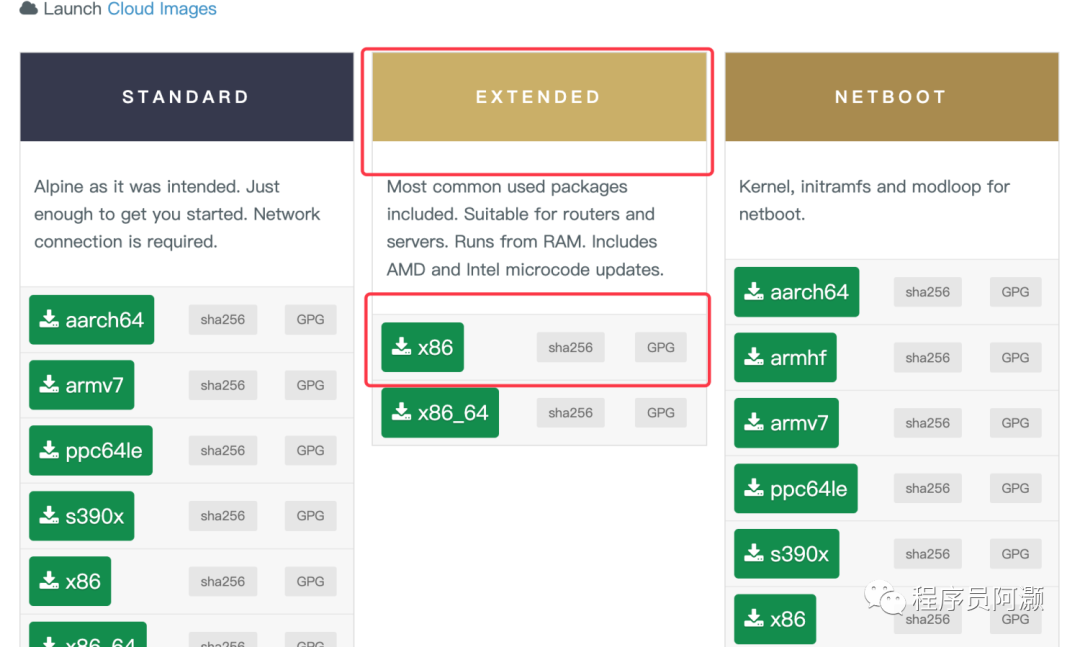Open GPG signature for Netboot aarch64
The image size is (1080, 647).
1015,292
